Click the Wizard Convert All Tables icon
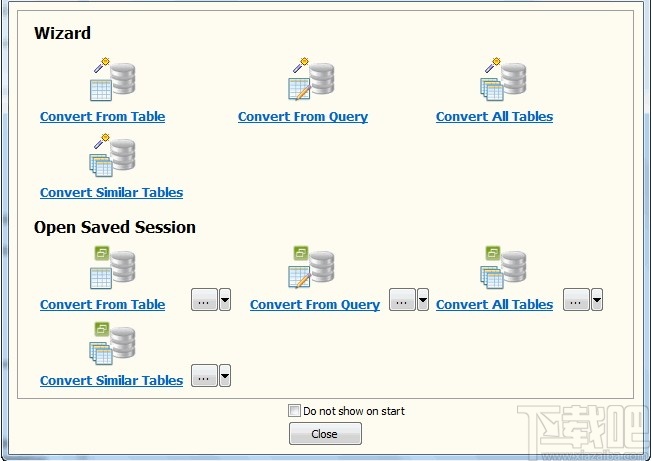This screenshot has width=652, height=461. pos(503,79)
